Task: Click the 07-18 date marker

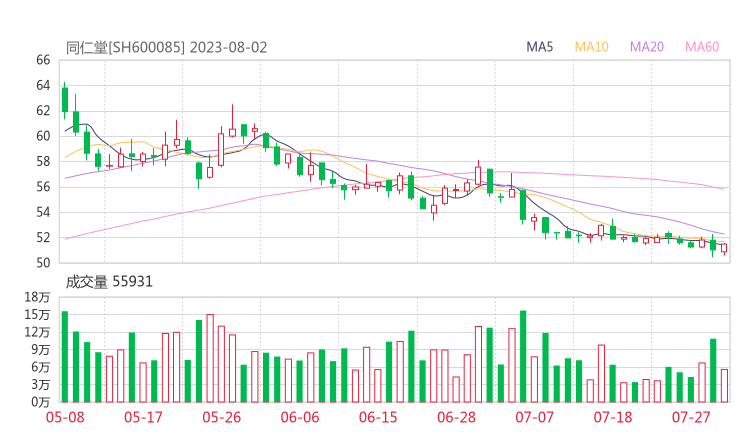Action: [612, 417]
